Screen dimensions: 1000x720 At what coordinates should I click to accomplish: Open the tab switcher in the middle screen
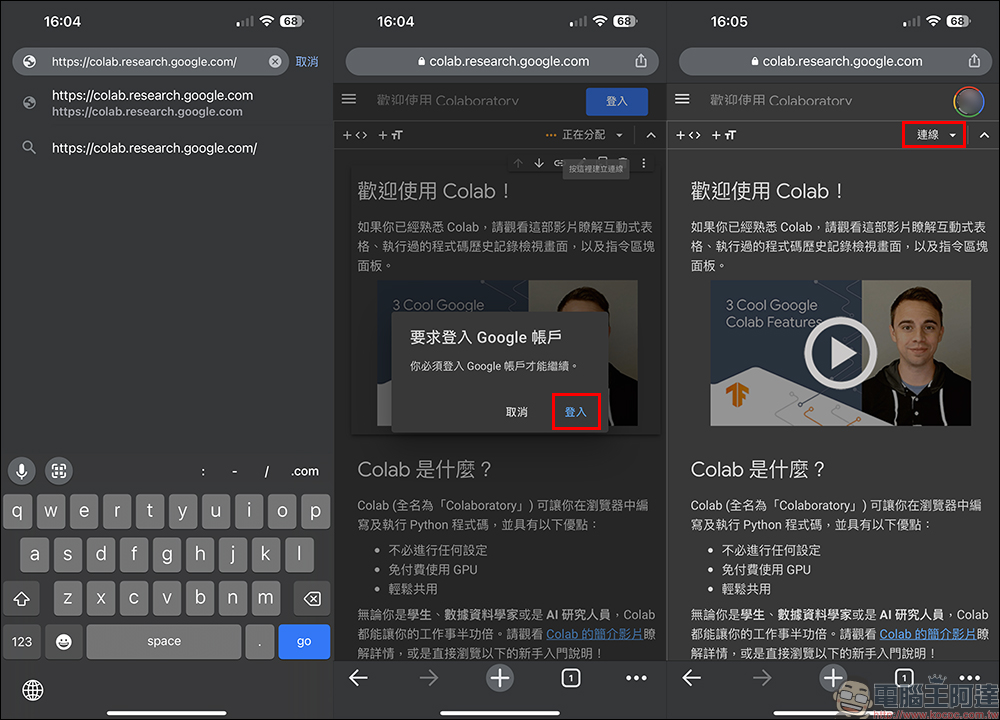click(x=571, y=678)
